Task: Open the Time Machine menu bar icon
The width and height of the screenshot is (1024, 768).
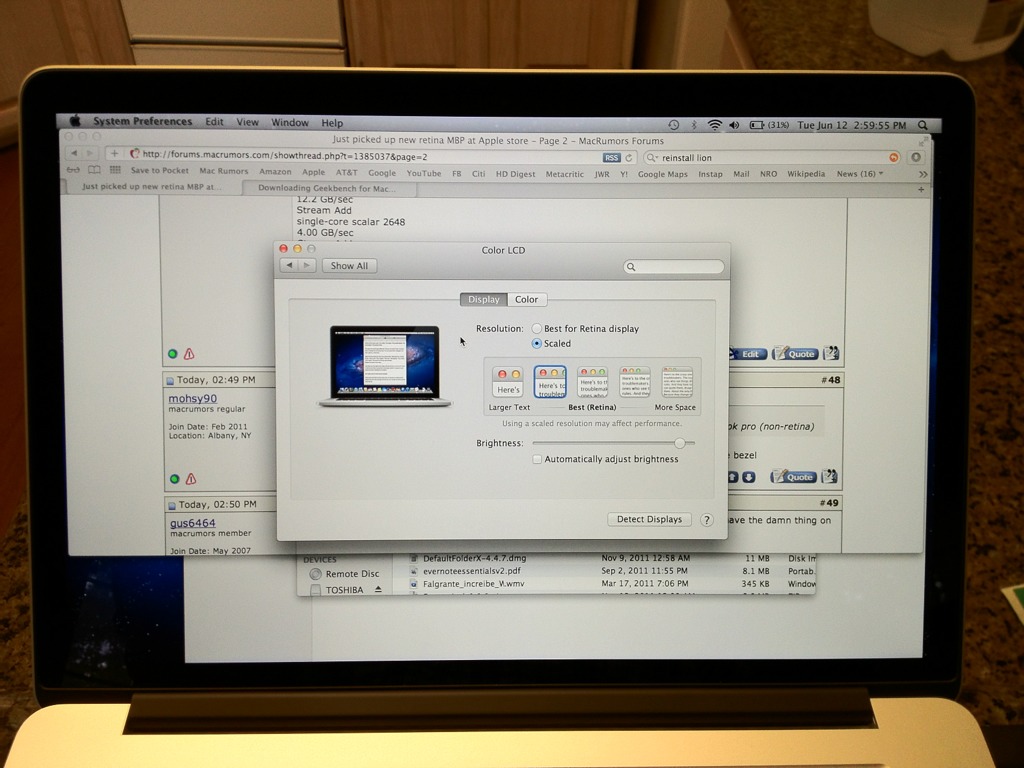Action: (673, 125)
